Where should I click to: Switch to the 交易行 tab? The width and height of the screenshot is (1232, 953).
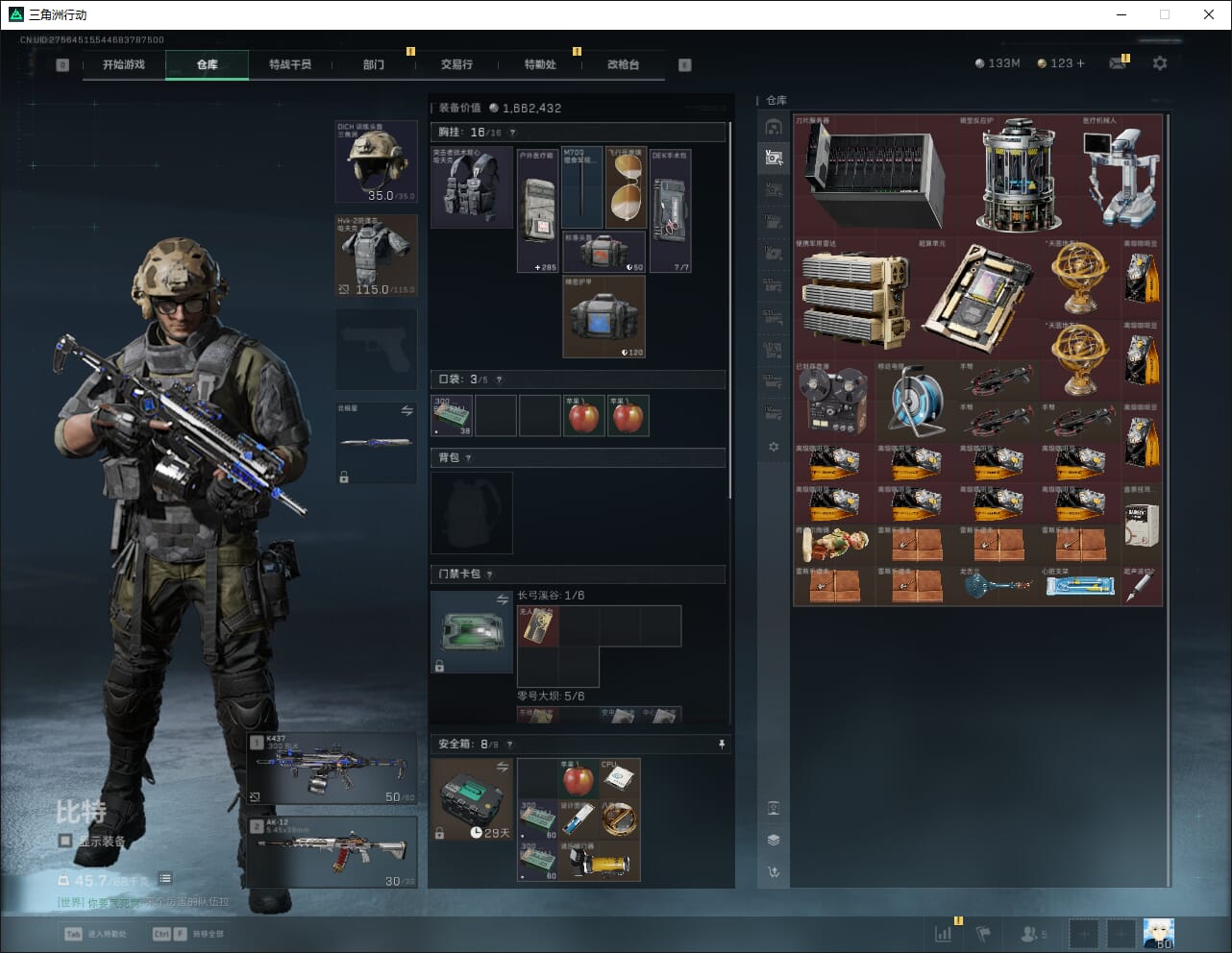(x=456, y=64)
